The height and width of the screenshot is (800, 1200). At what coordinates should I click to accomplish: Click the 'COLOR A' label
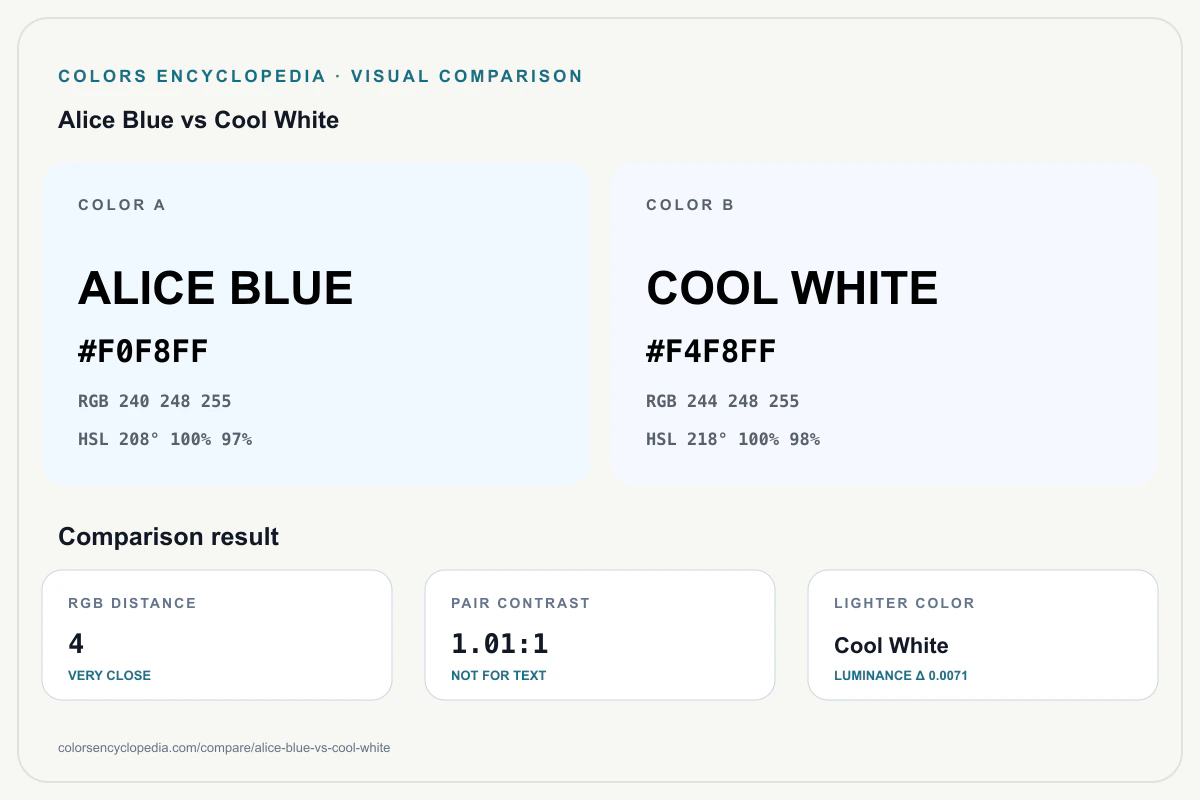122,205
